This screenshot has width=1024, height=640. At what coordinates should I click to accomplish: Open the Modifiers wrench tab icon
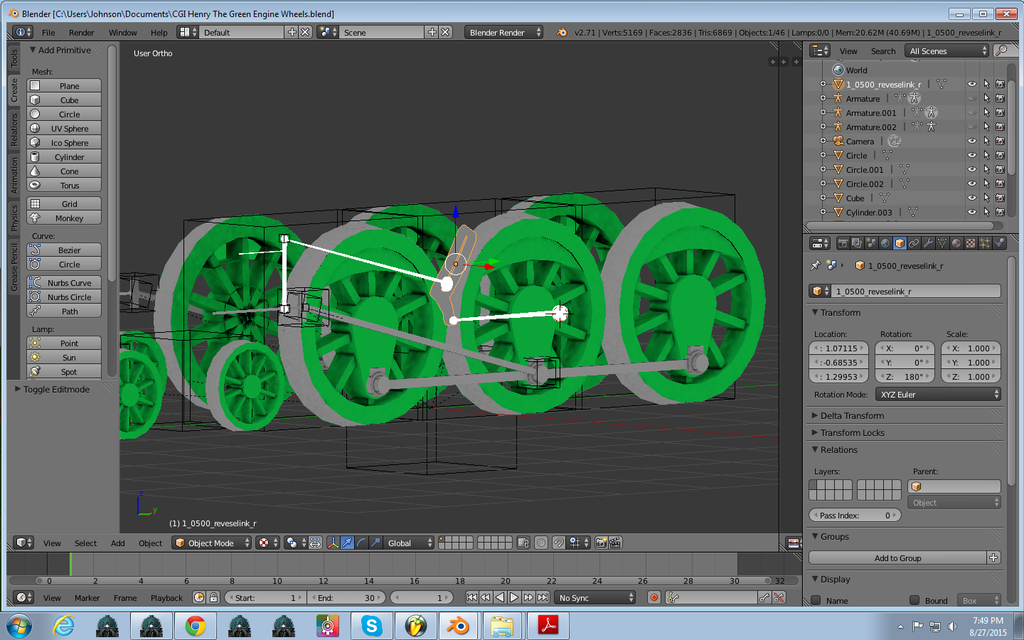click(x=928, y=243)
